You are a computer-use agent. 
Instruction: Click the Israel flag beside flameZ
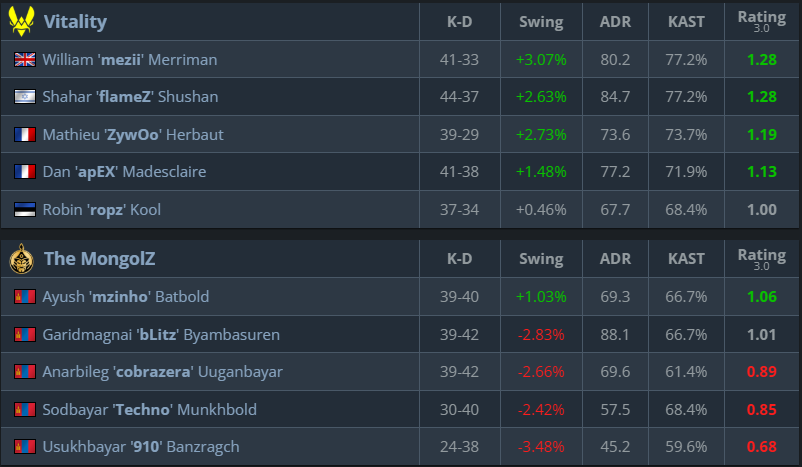tap(25, 97)
